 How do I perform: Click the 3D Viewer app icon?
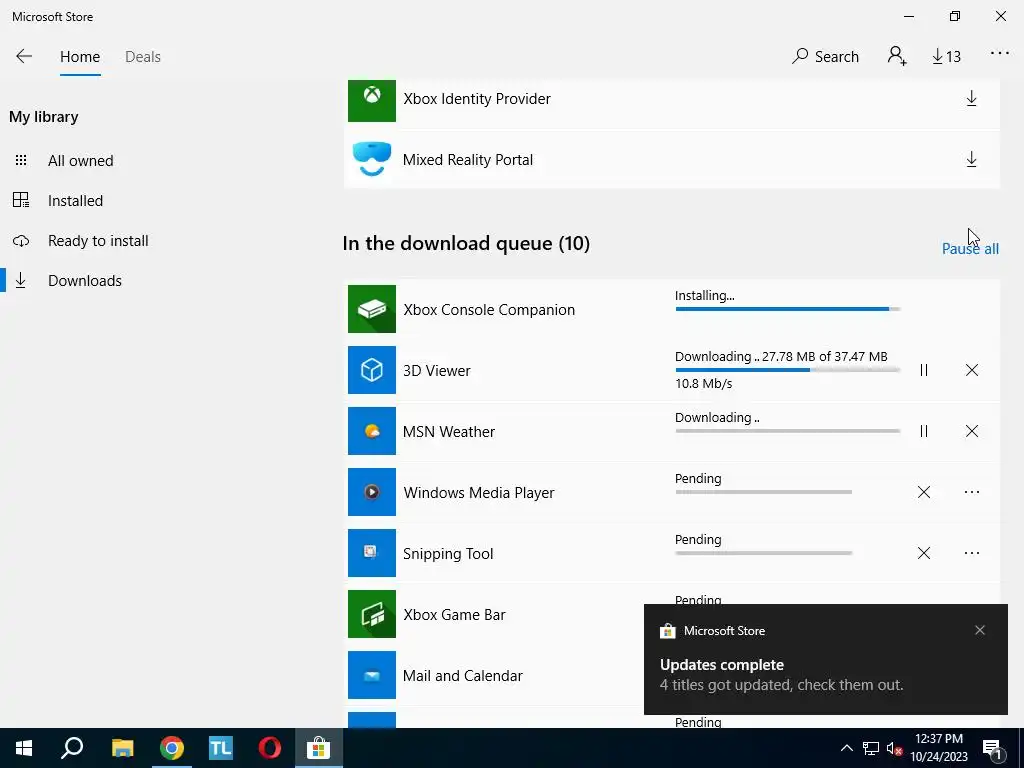point(372,370)
